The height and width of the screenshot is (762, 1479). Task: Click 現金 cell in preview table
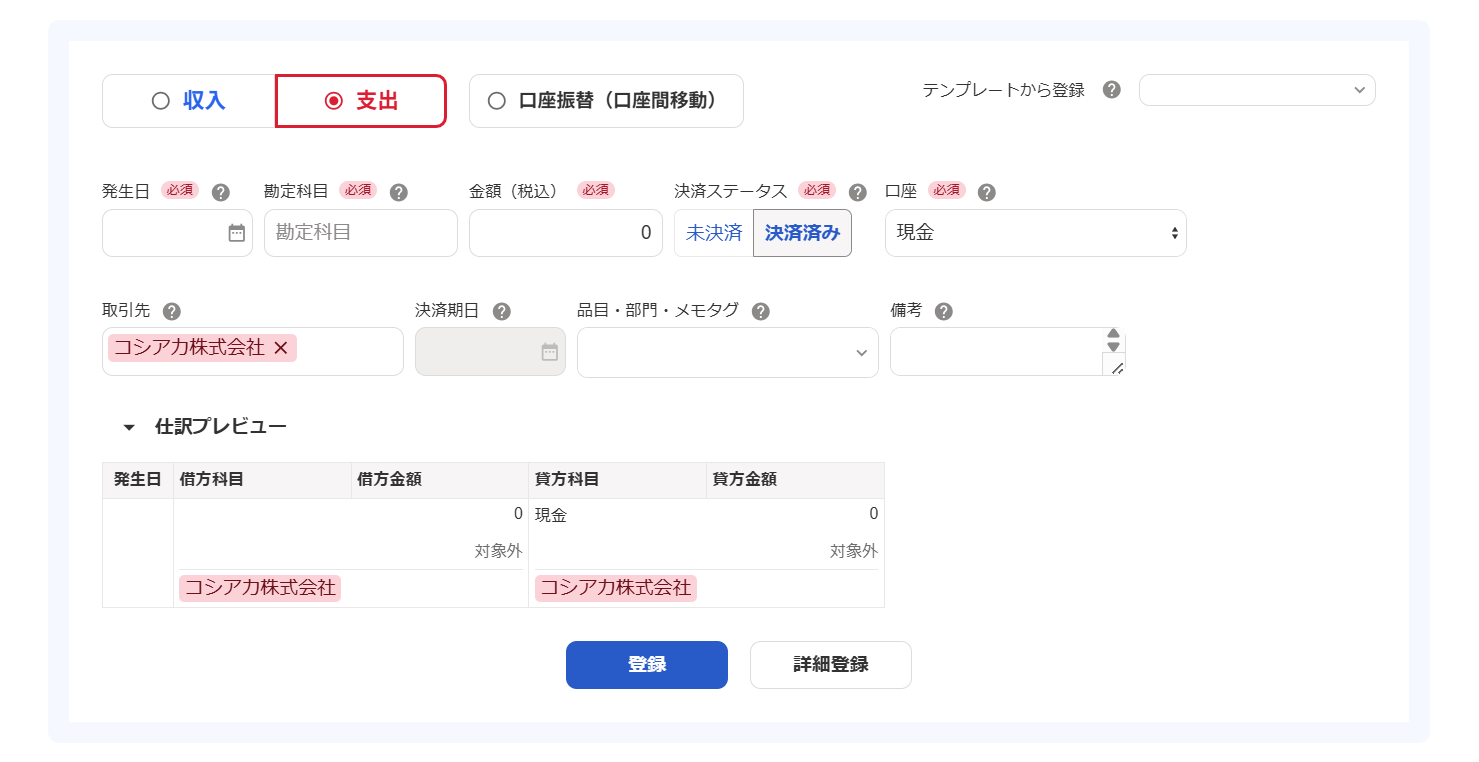point(551,516)
